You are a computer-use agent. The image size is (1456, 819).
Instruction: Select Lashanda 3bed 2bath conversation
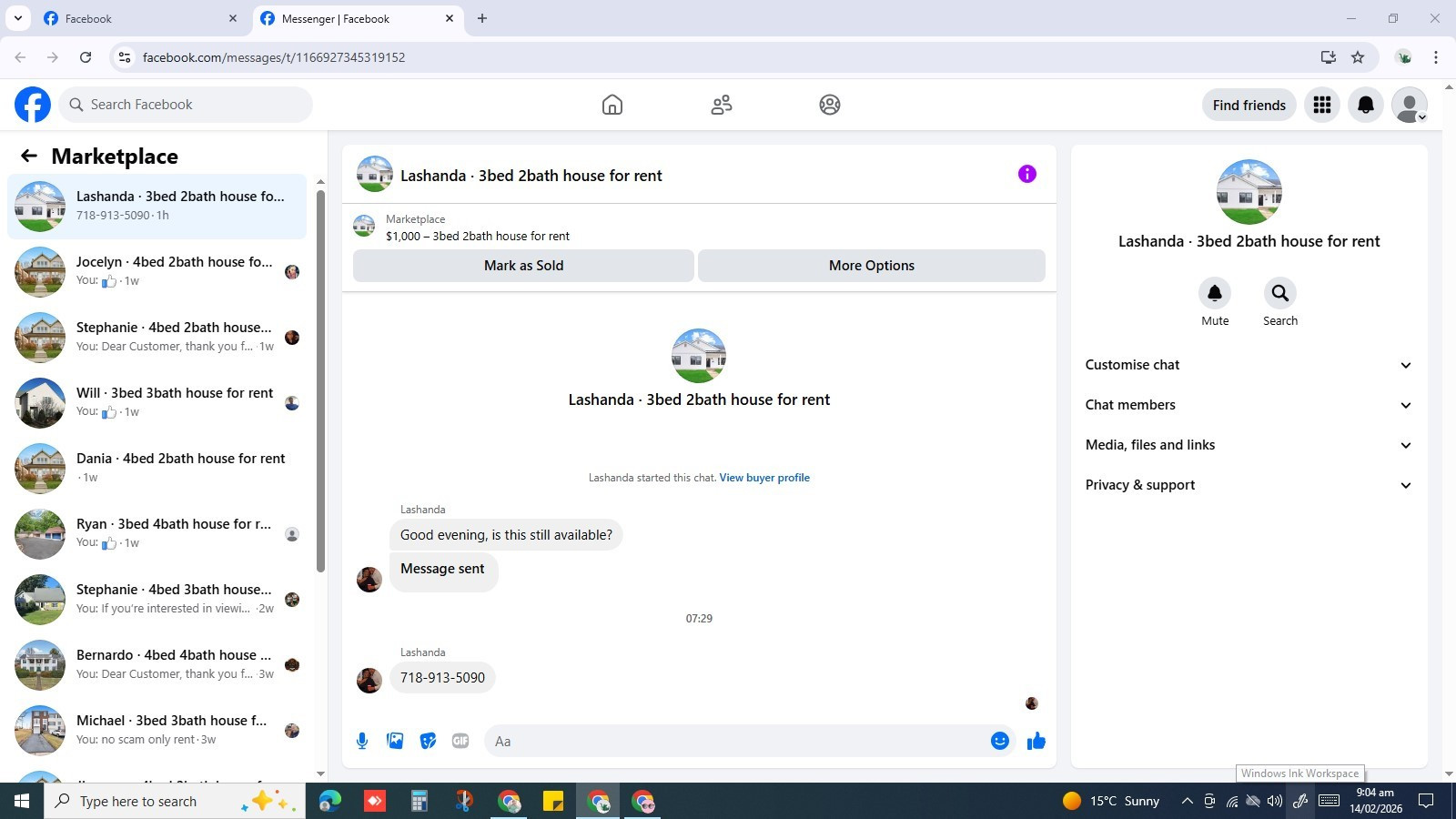[157, 207]
